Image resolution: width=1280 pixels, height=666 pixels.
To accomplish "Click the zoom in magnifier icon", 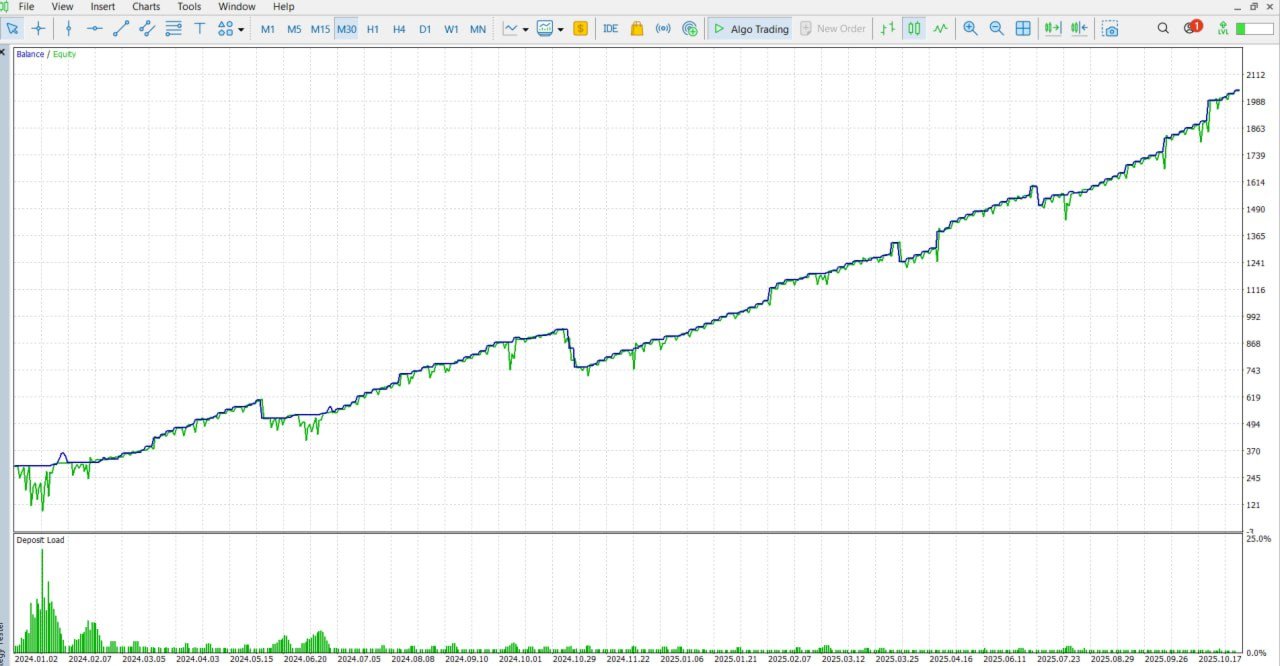I will (970, 29).
